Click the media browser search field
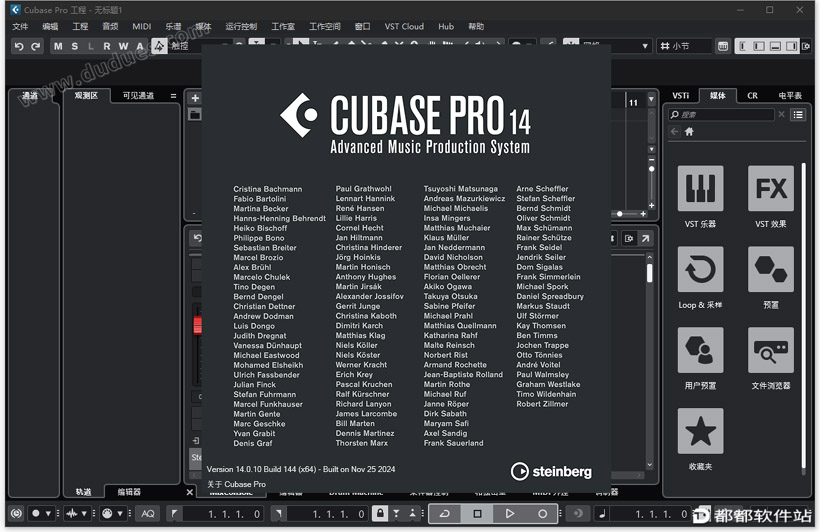 tap(721, 115)
